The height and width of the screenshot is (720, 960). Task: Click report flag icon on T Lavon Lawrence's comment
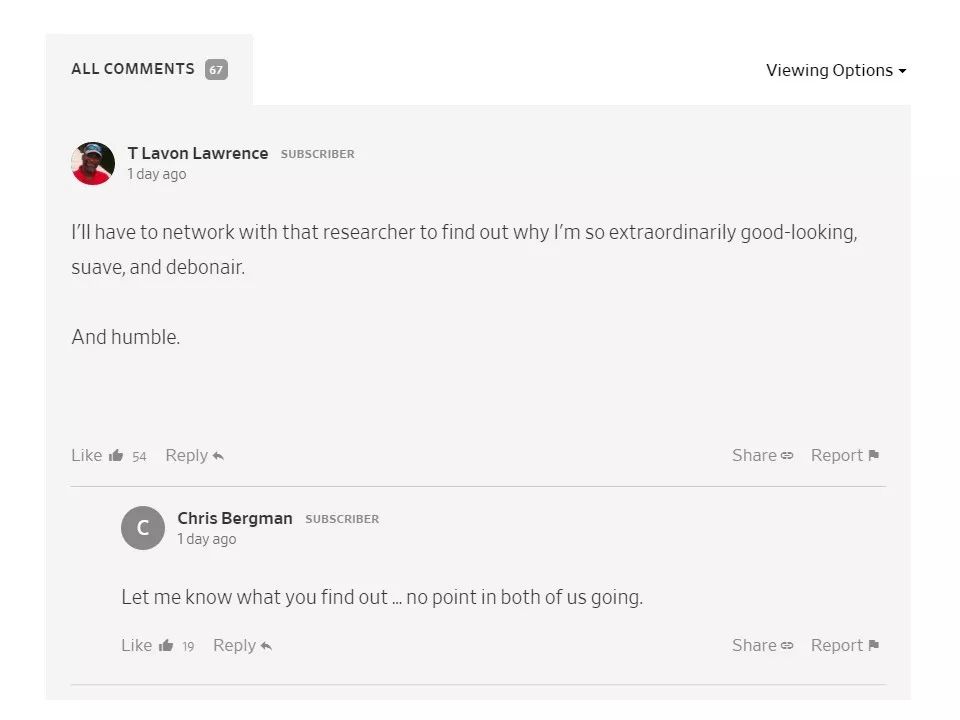(x=874, y=456)
